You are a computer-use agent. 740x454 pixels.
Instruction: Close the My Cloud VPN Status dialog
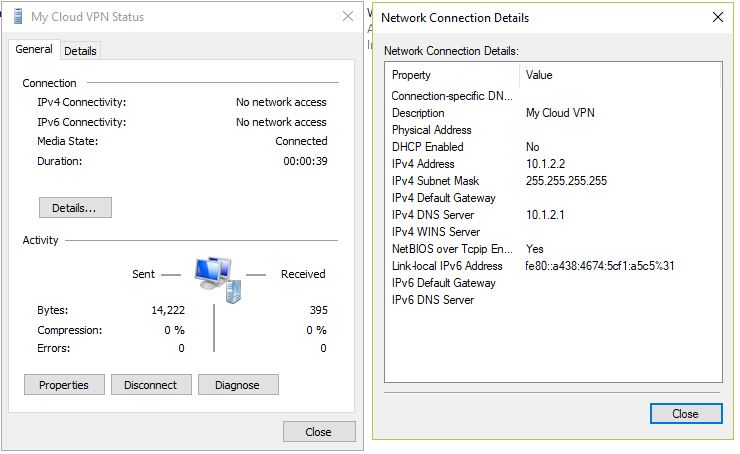point(319,432)
